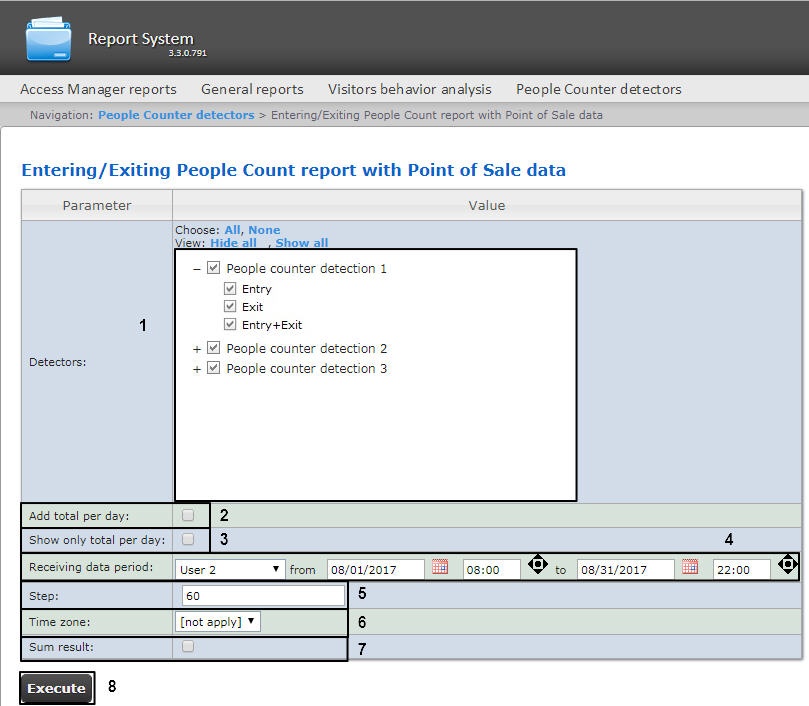Open calendar picker for the start date
Image resolution: width=809 pixels, height=706 pixels.
pos(439,568)
